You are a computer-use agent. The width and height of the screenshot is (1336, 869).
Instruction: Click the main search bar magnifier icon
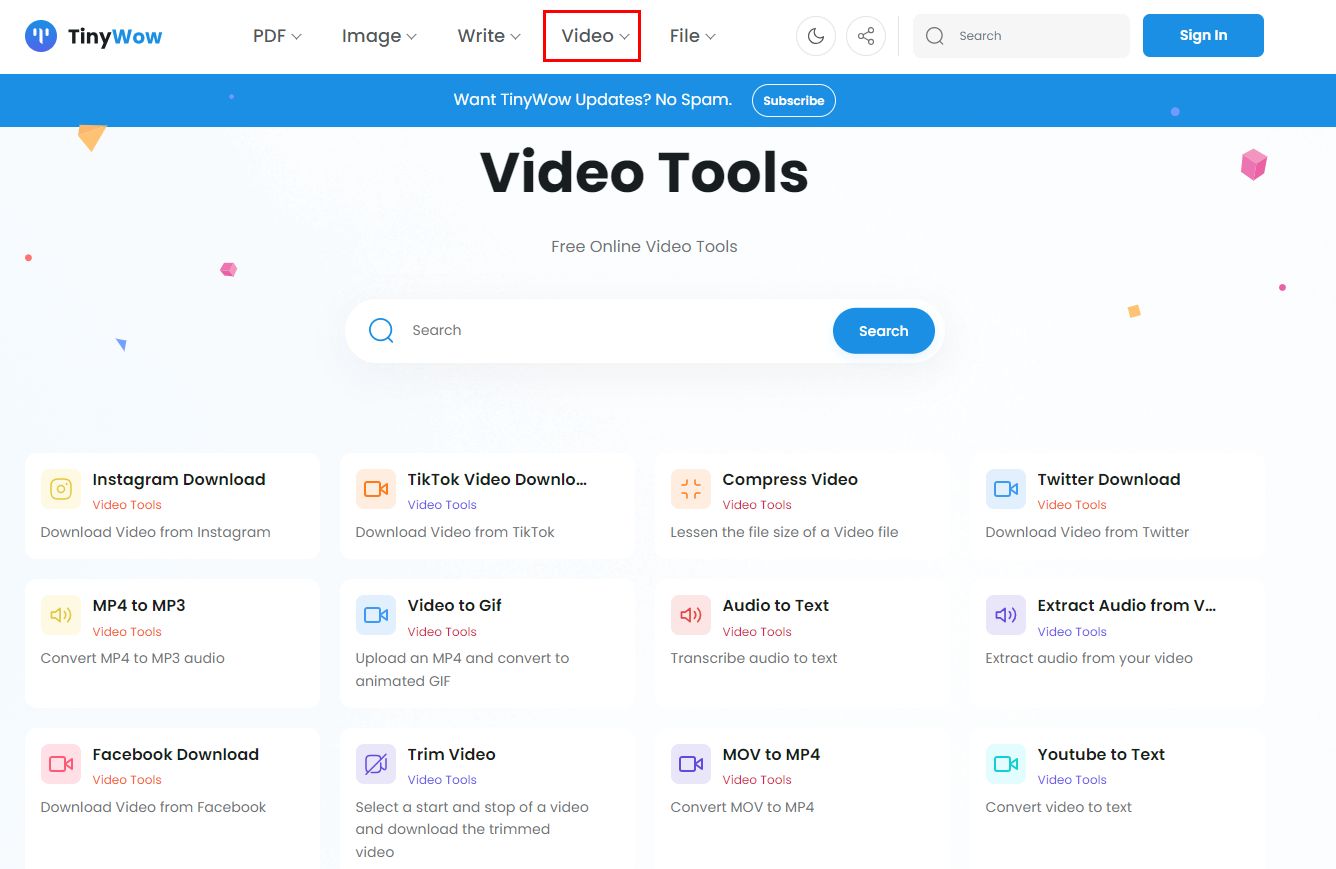[x=381, y=330]
